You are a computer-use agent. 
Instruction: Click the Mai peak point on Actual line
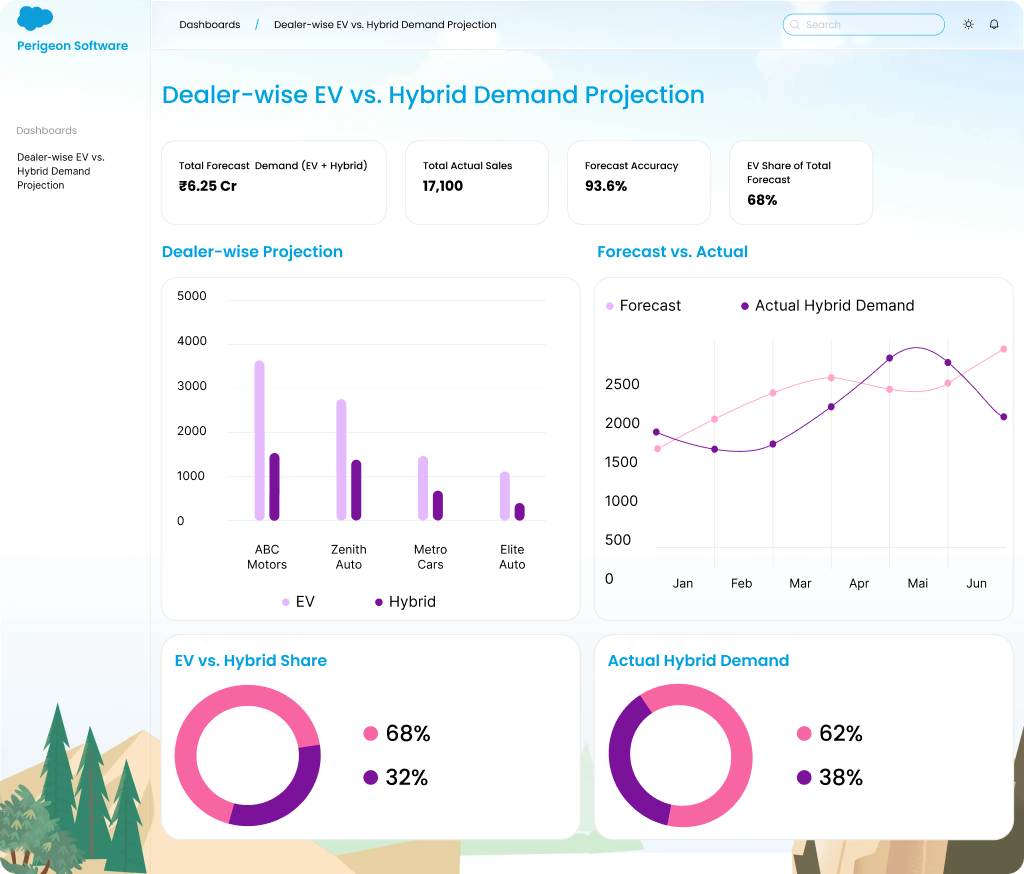pyautogui.click(x=890, y=358)
